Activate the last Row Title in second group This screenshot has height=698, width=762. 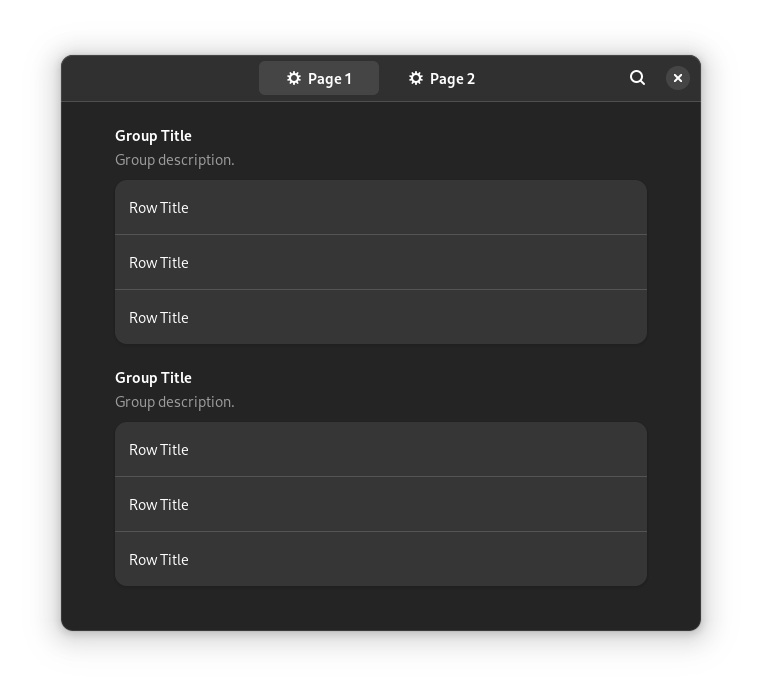pos(381,559)
